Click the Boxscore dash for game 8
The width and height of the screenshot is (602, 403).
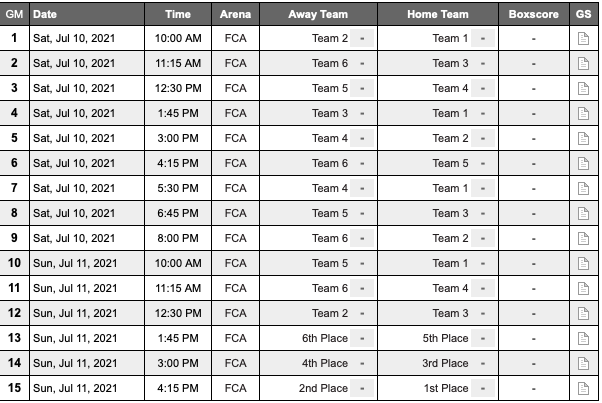pyautogui.click(x=534, y=213)
